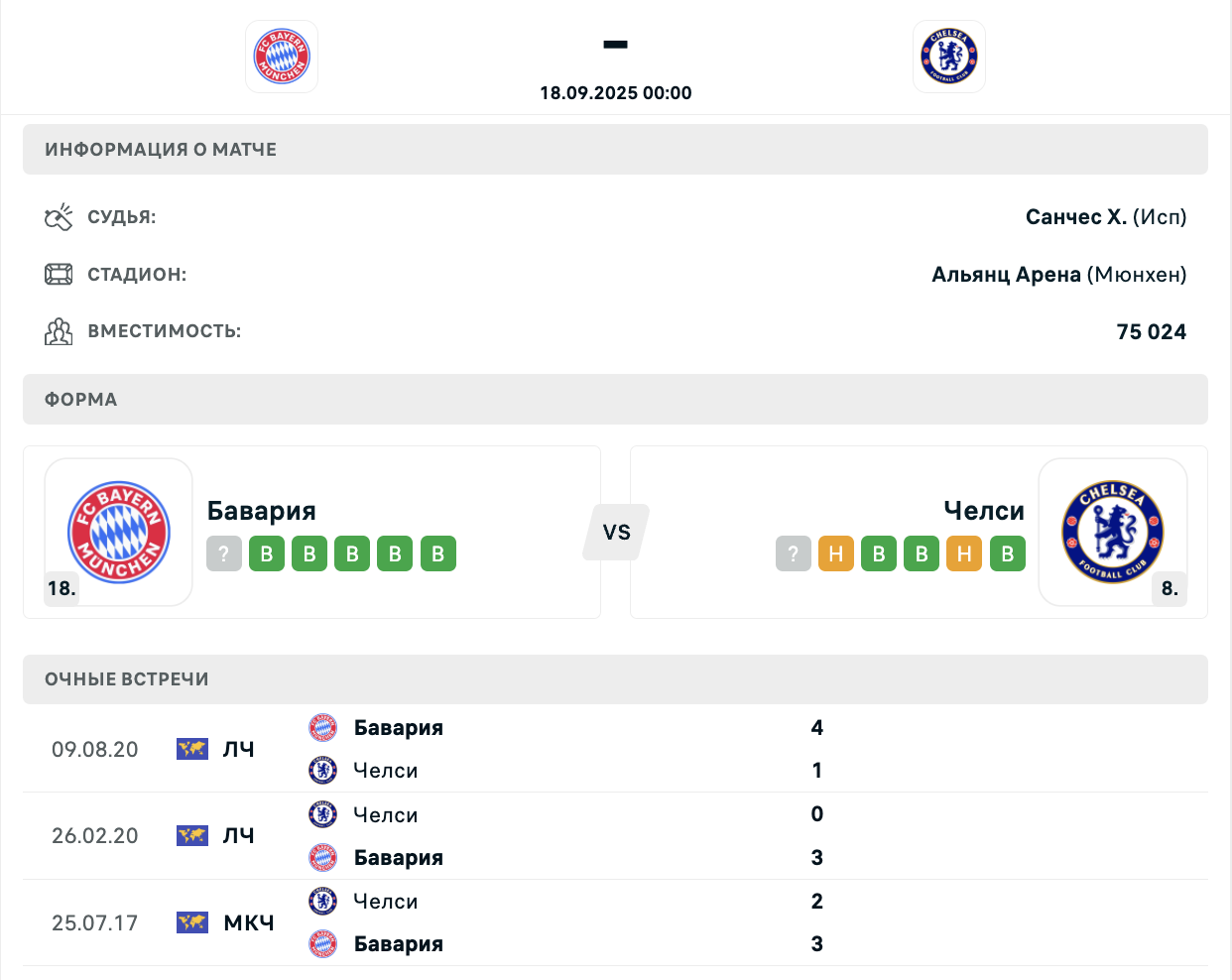This screenshot has width=1232, height=980.
Task: Select Chelsea's grey question mark form badge
Action: [794, 553]
